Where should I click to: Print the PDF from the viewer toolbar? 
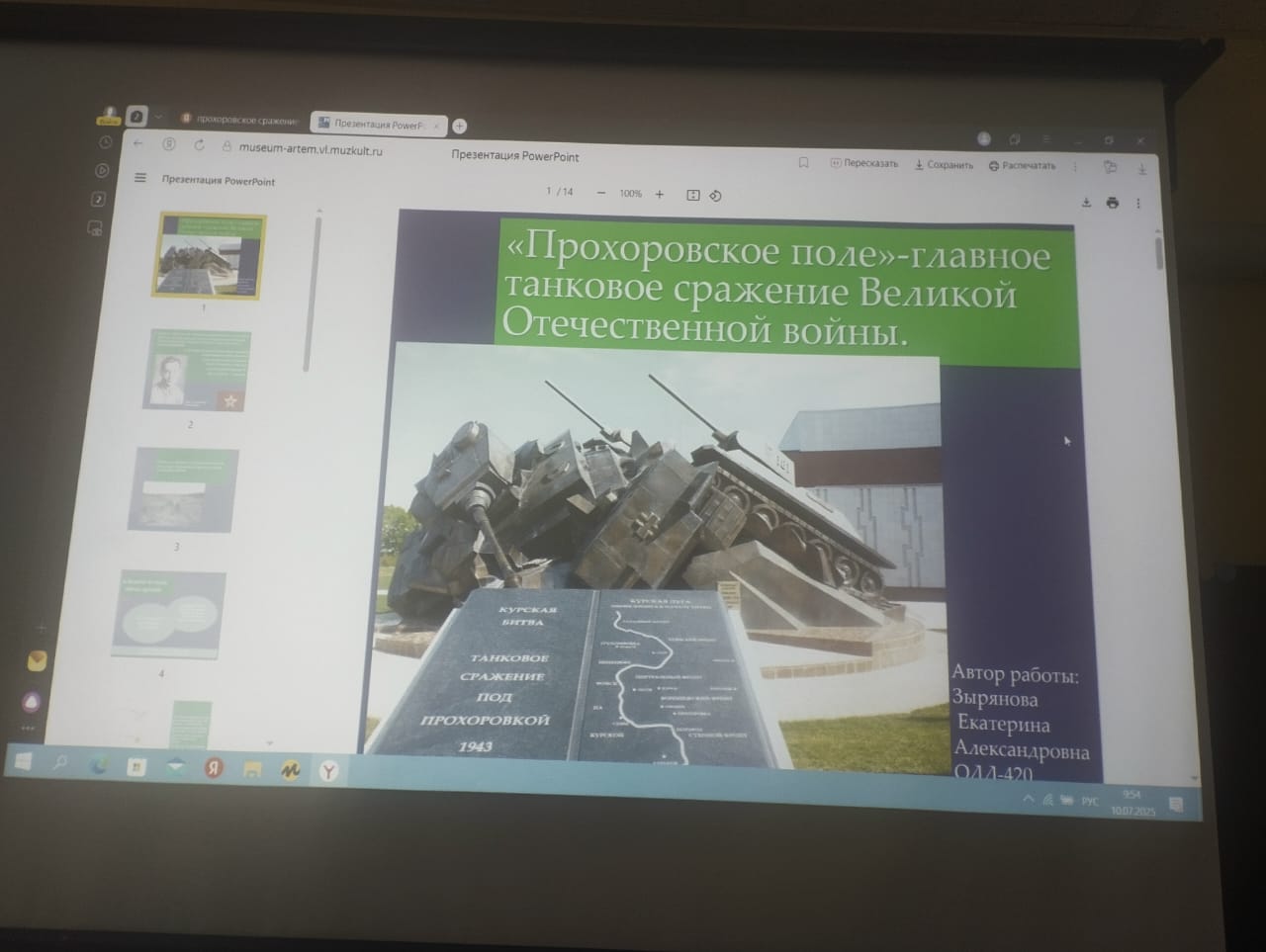1113,203
